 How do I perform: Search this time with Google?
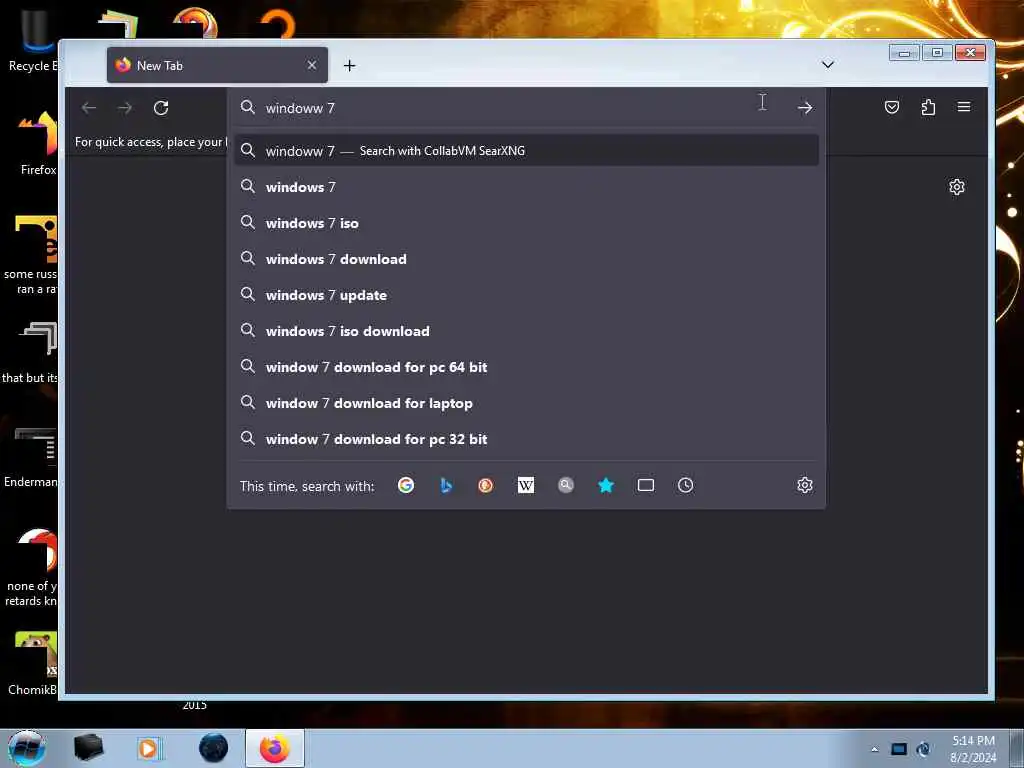406,485
